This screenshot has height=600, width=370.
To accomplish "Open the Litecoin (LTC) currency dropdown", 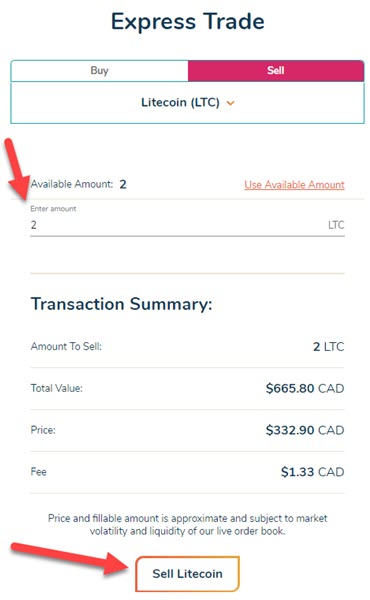I will click(187, 103).
